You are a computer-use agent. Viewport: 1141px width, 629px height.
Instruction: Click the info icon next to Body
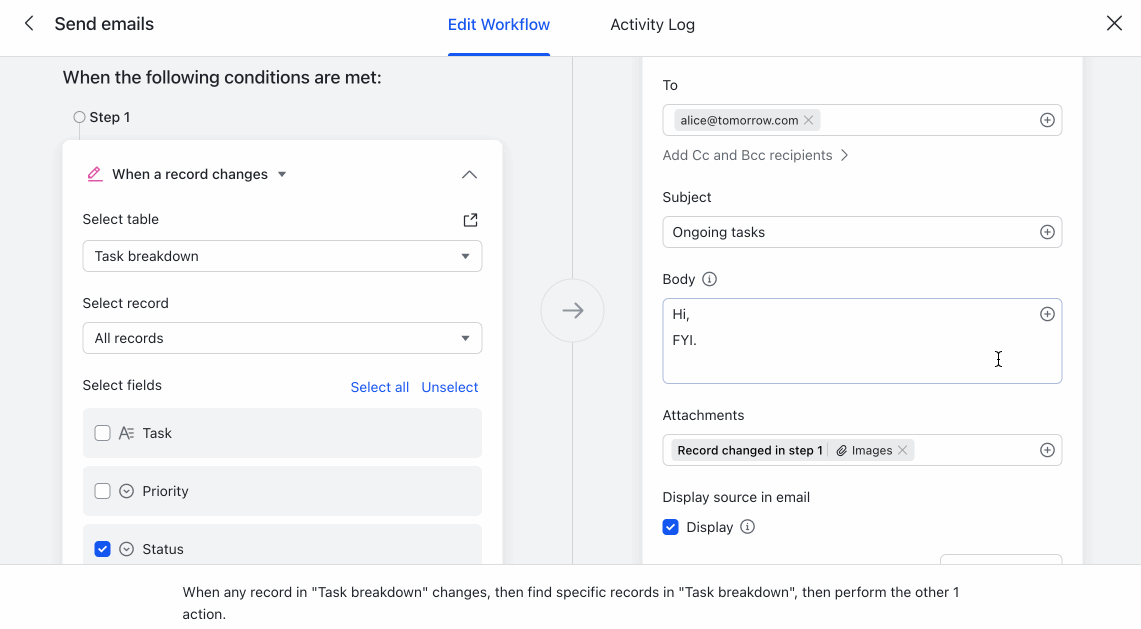[710, 279]
